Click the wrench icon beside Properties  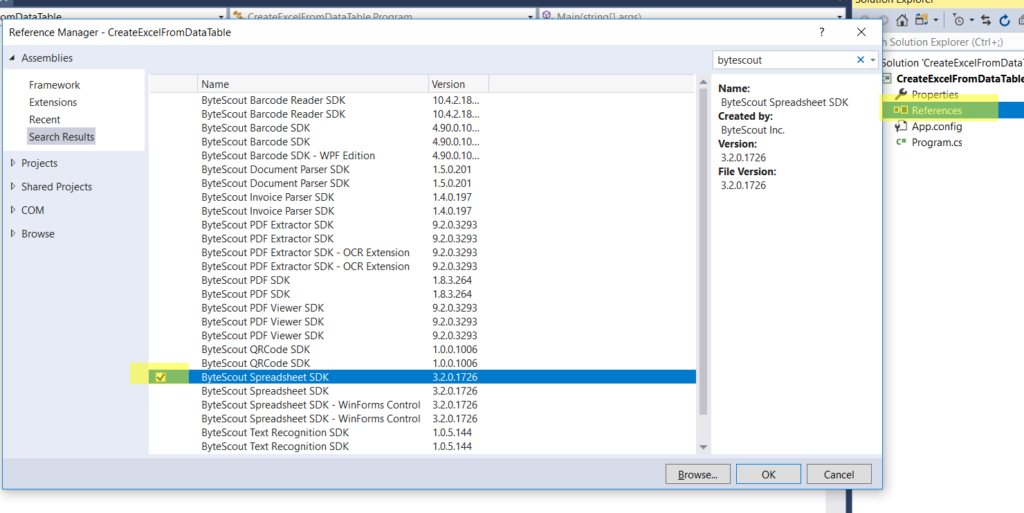pos(901,95)
